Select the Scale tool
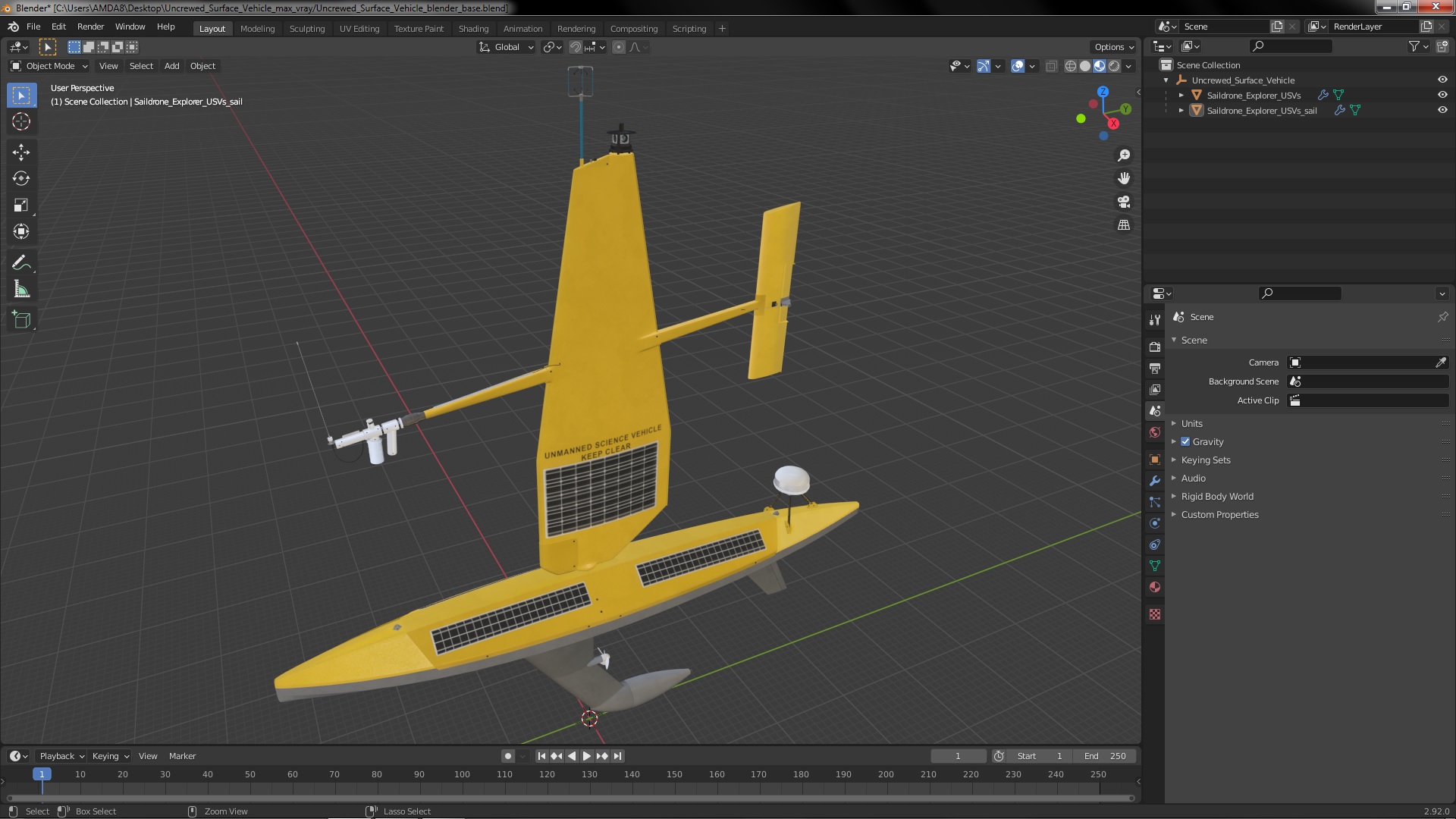Image resolution: width=1456 pixels, height=819 pixels. coord(21,205)
